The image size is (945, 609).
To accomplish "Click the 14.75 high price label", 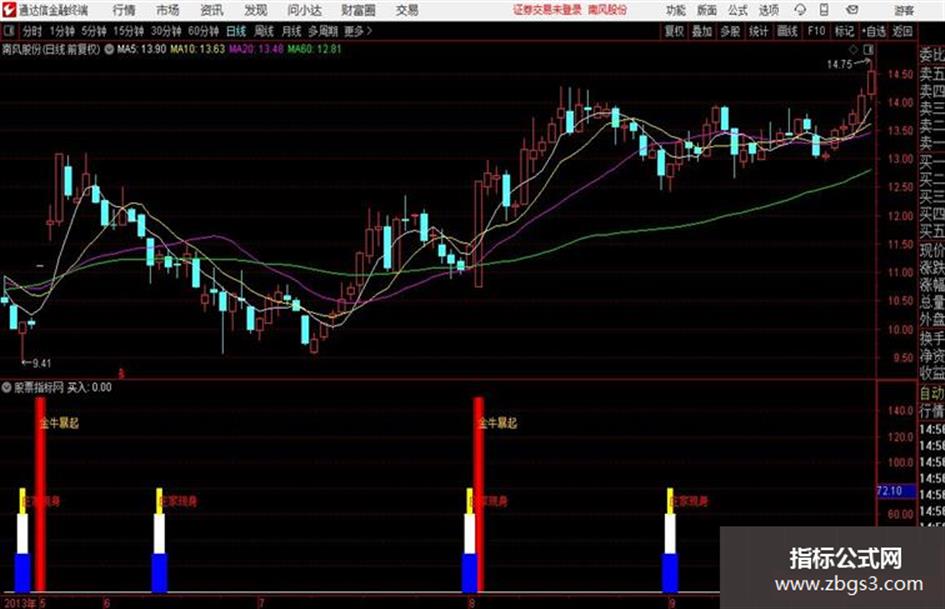I will click(840, 64).
